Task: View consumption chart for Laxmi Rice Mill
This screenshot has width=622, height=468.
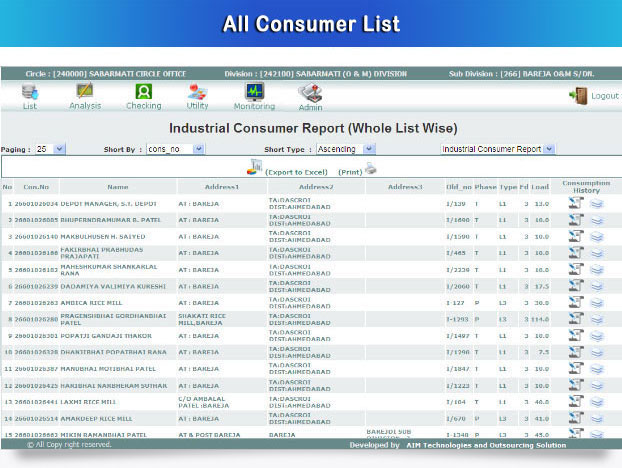Action: [x=575, y=402]
